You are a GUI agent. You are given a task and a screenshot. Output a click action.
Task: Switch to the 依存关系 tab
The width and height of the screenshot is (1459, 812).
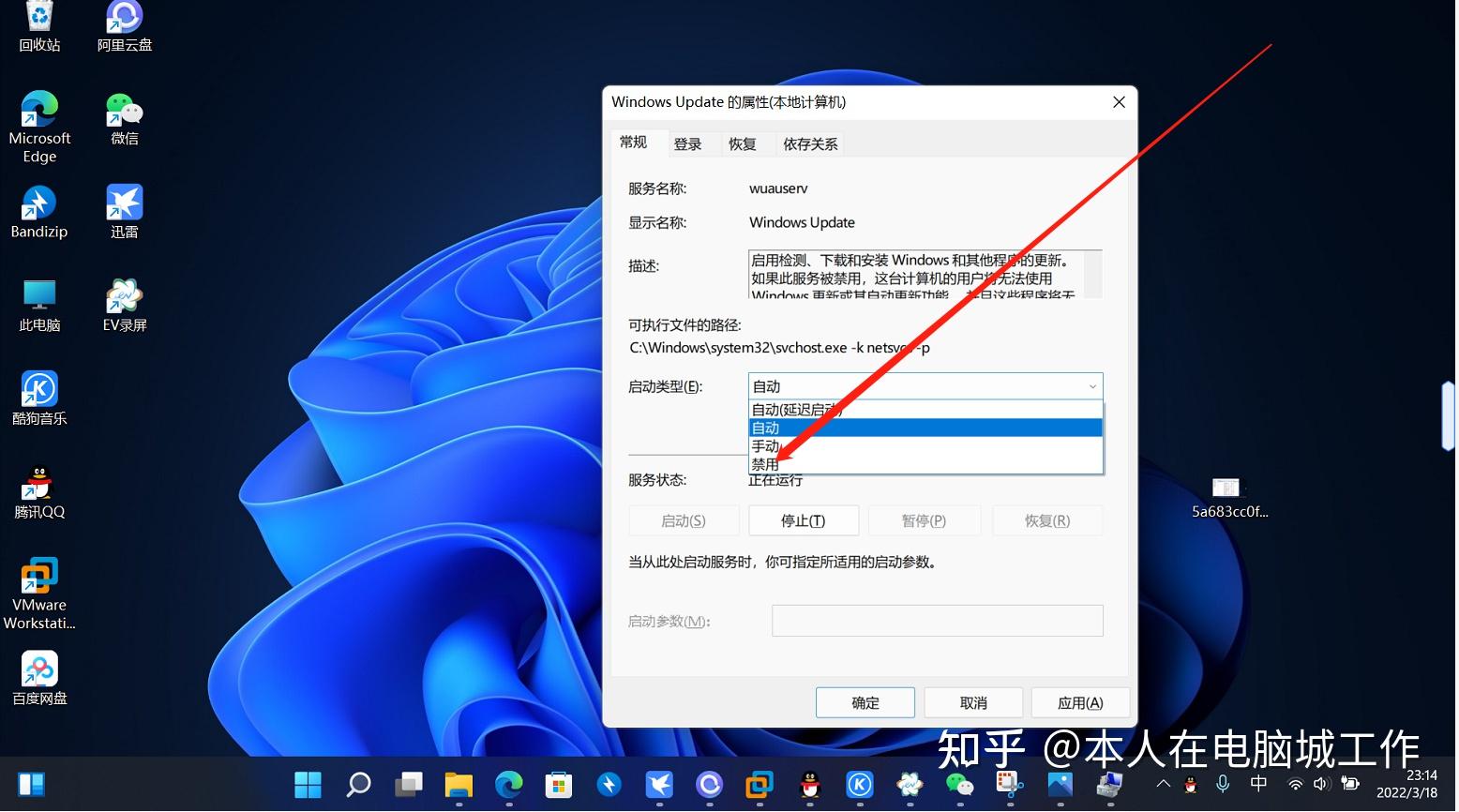point(811,143)
